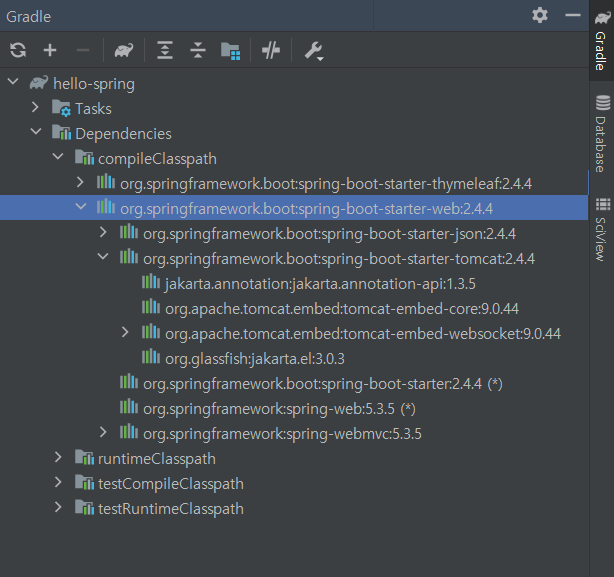Click the compileClasspath folder icon
Screen dimensions: 614x577
(x=84, y=157)
